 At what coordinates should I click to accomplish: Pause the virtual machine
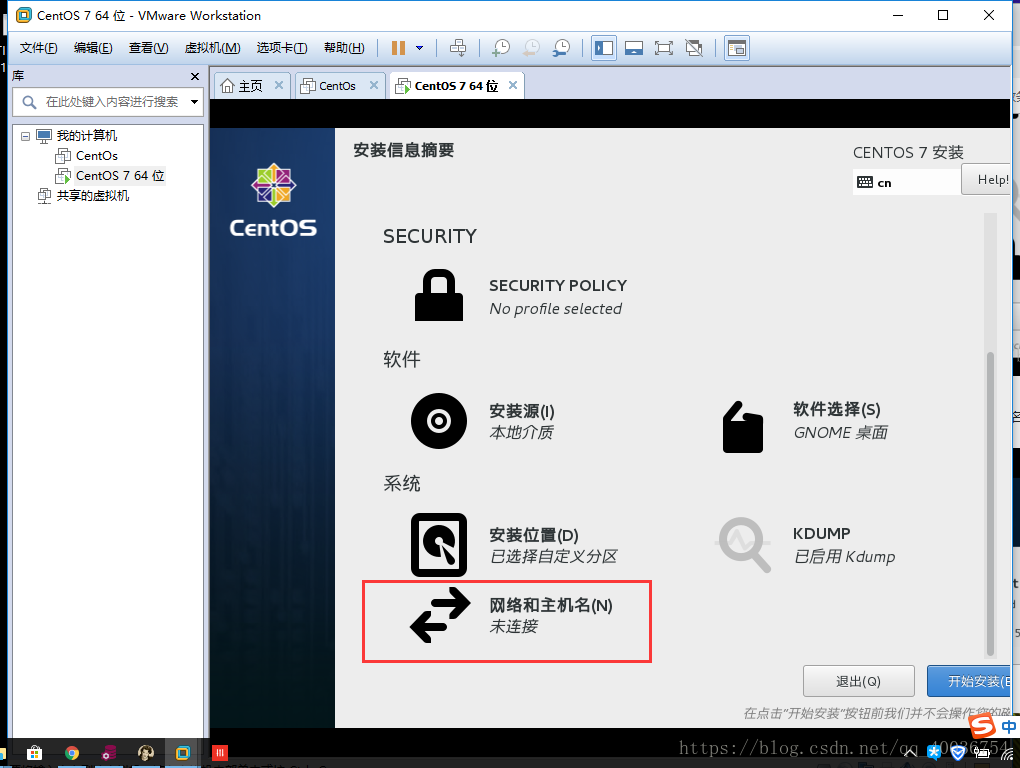coord(398,48)
